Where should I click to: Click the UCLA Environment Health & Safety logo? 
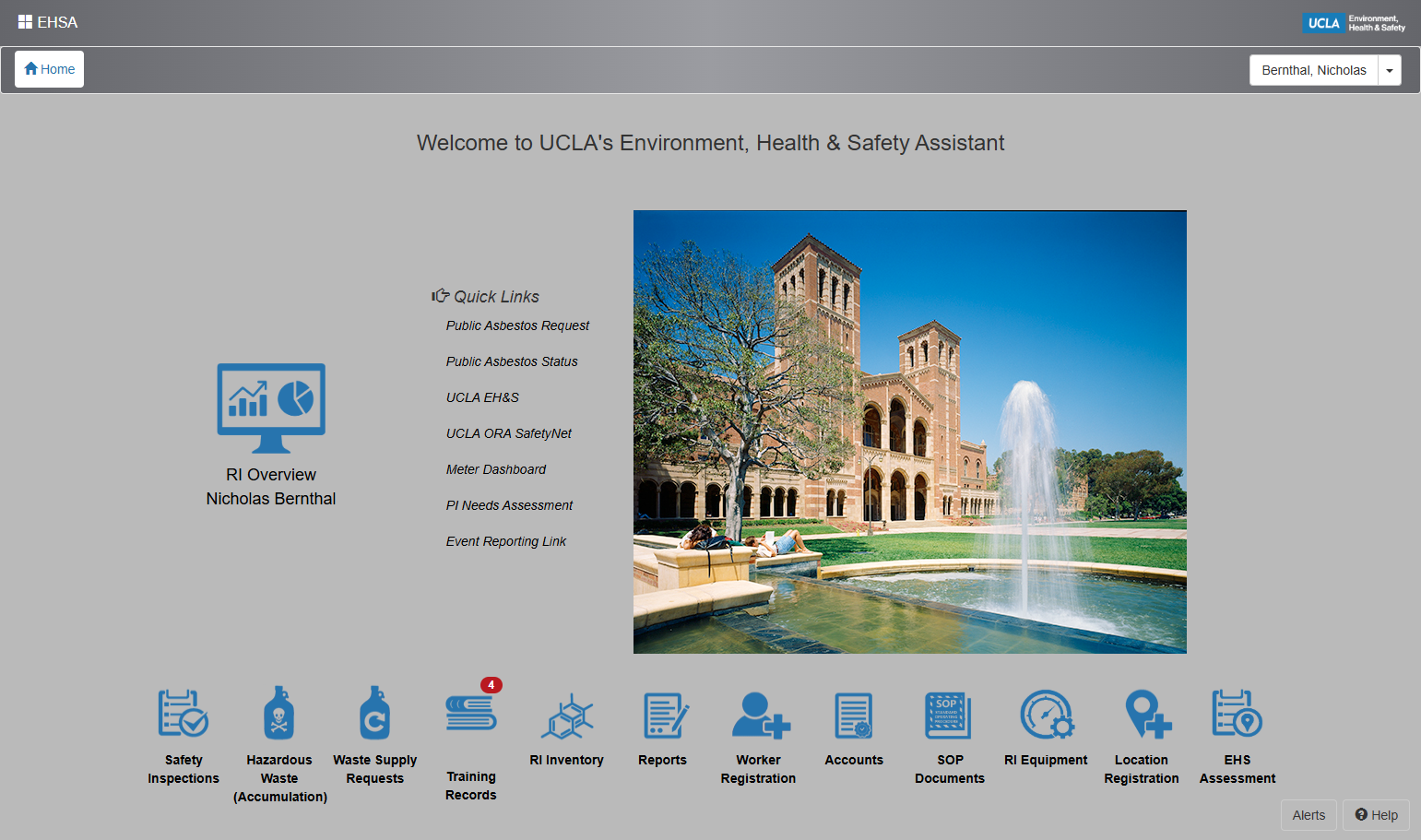click(x=1354, y=23)
